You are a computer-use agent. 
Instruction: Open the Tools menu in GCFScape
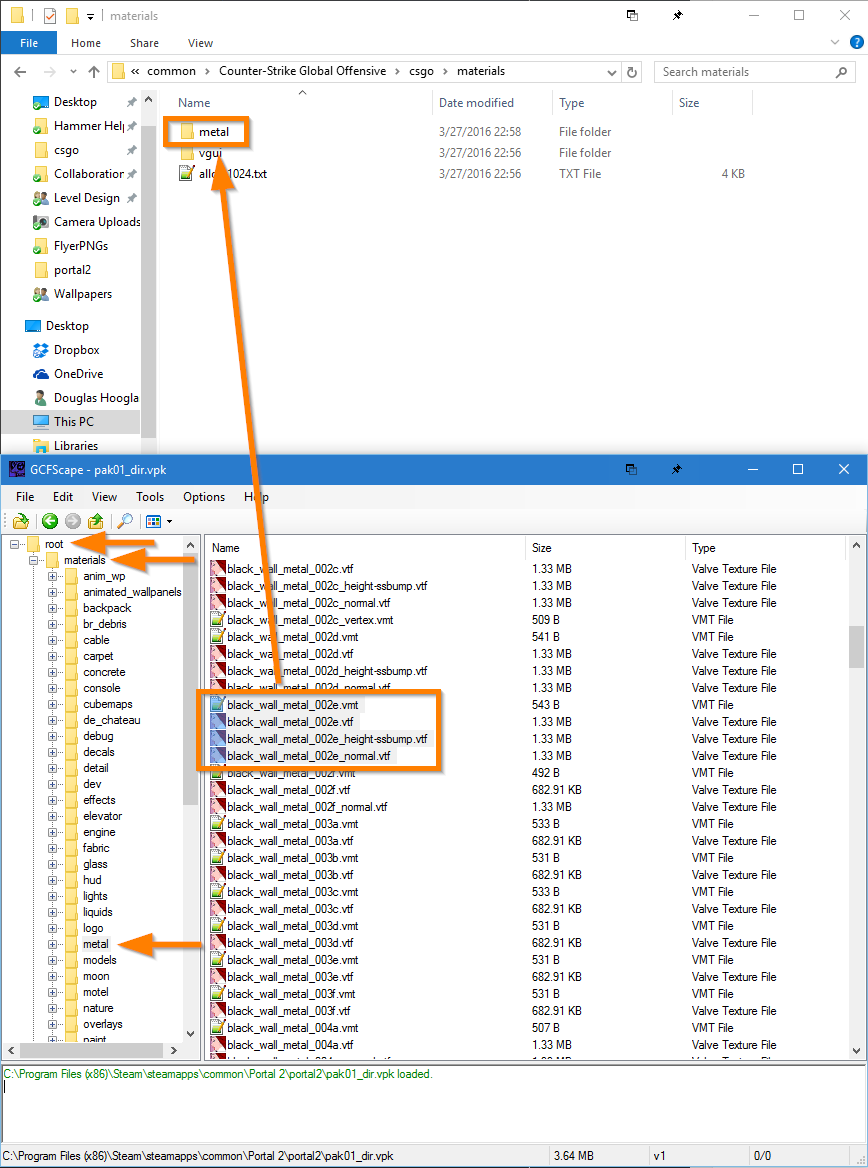pos(150,497)
